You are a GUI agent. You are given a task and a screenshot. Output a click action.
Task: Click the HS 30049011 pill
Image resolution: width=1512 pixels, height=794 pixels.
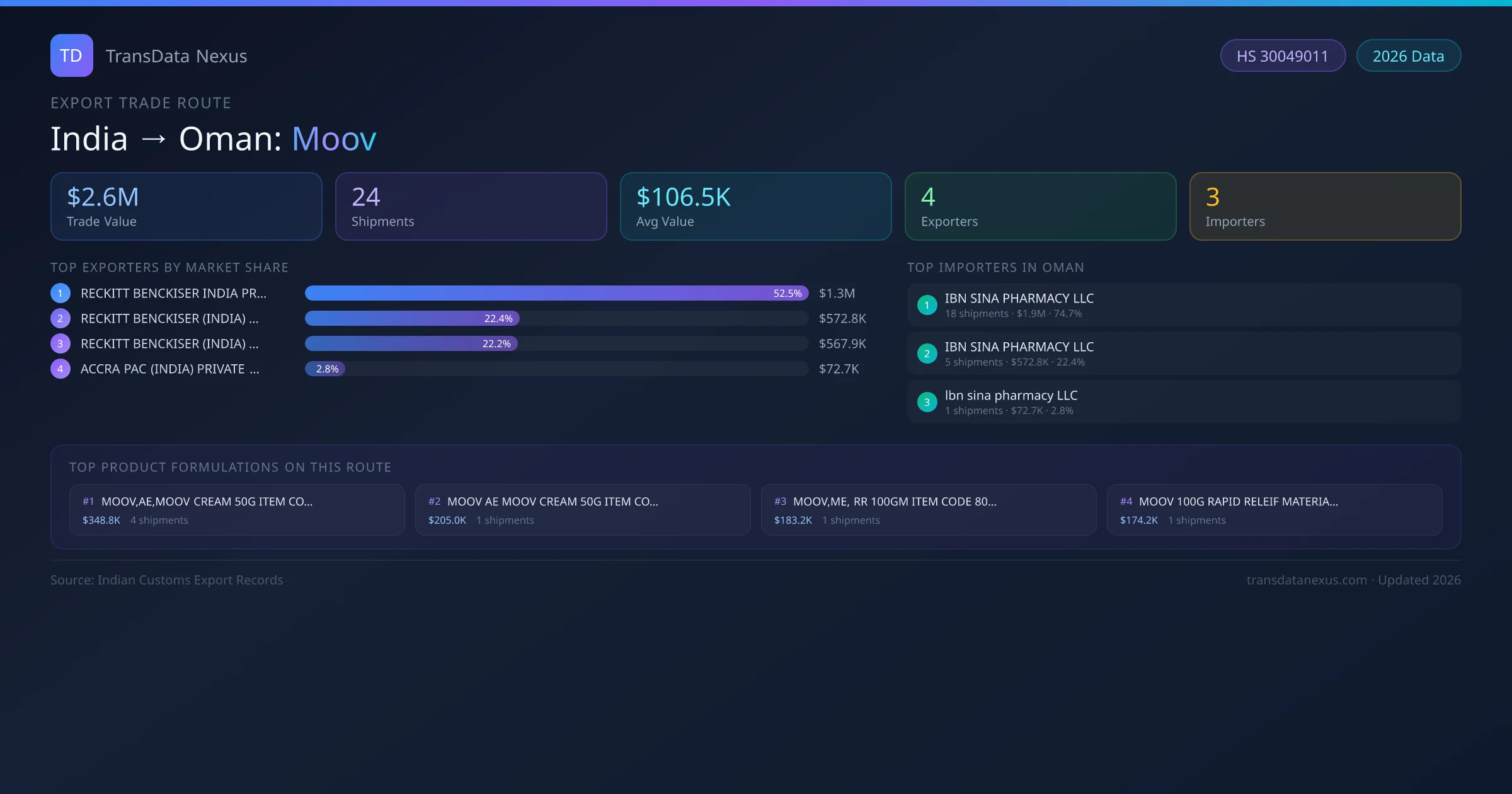(1282, 56)
